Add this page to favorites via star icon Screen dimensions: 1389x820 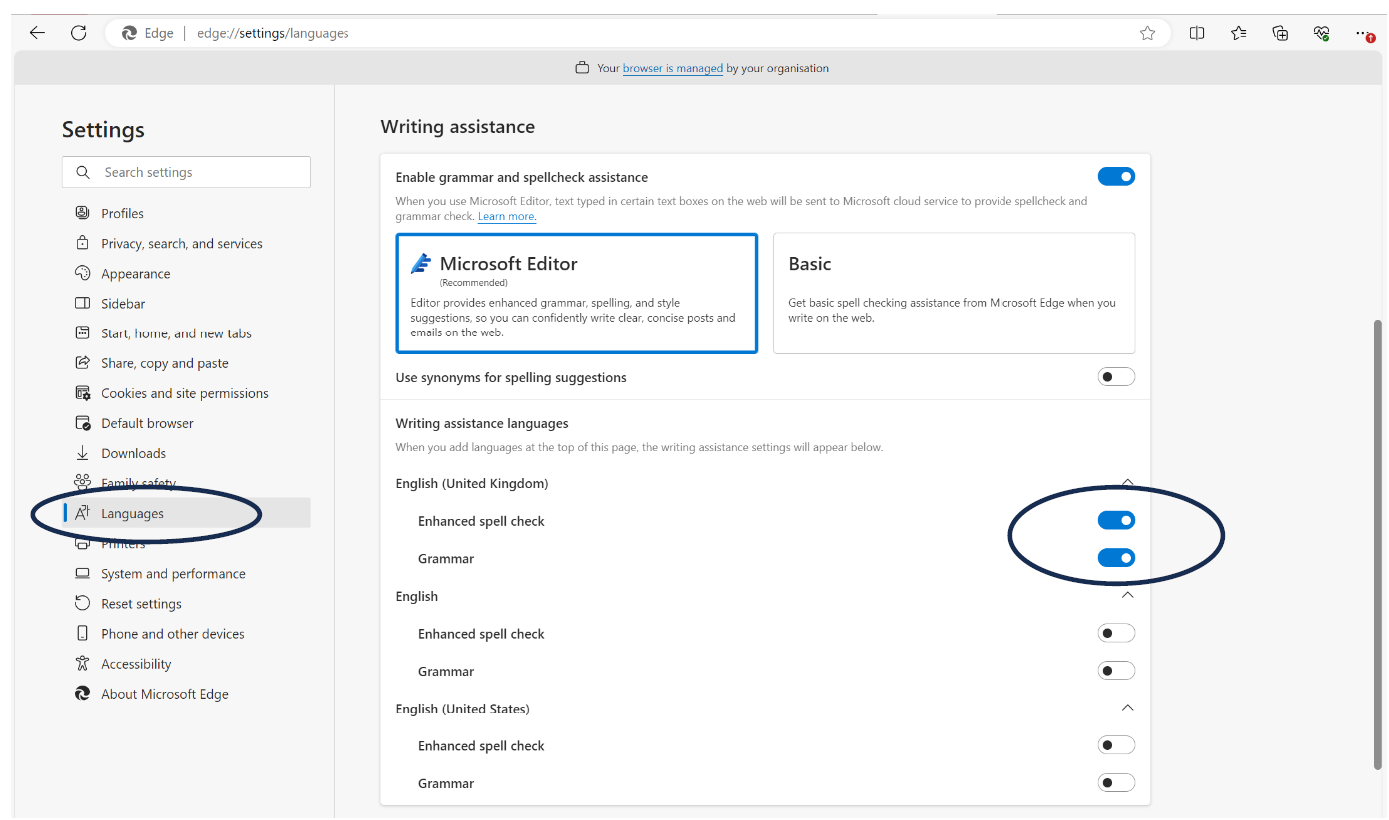point(1147,32)
